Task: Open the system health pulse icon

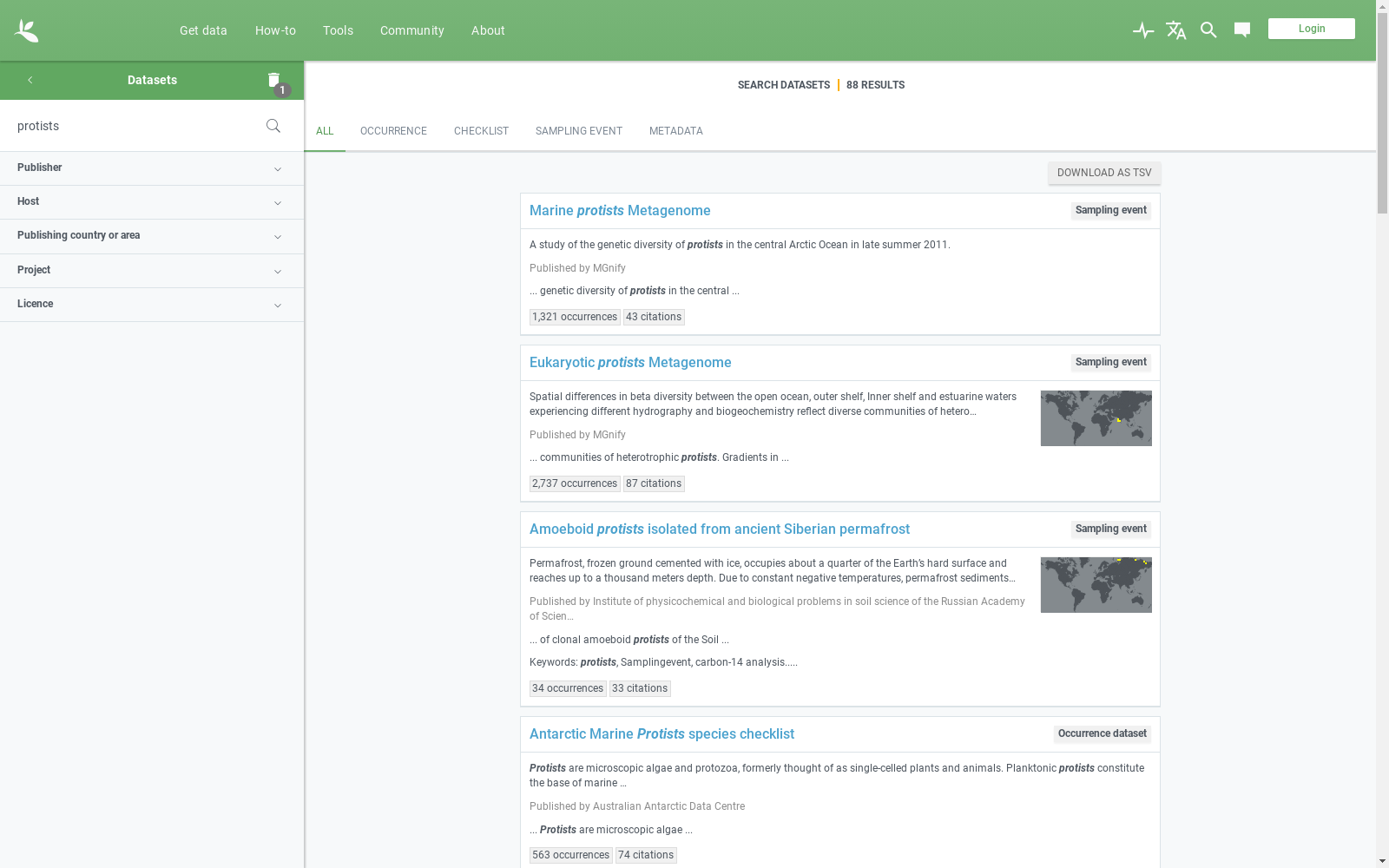Action: [x=1143, y=30]
